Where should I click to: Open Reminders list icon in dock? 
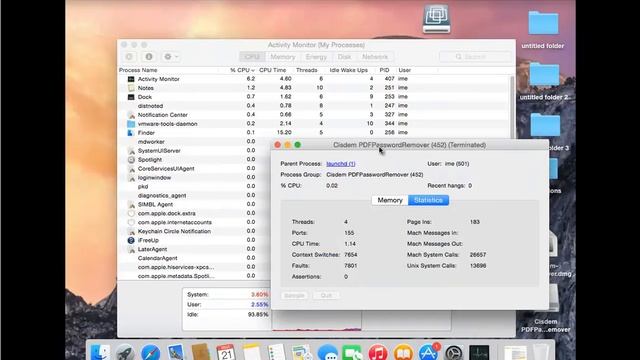click(276, 352)
